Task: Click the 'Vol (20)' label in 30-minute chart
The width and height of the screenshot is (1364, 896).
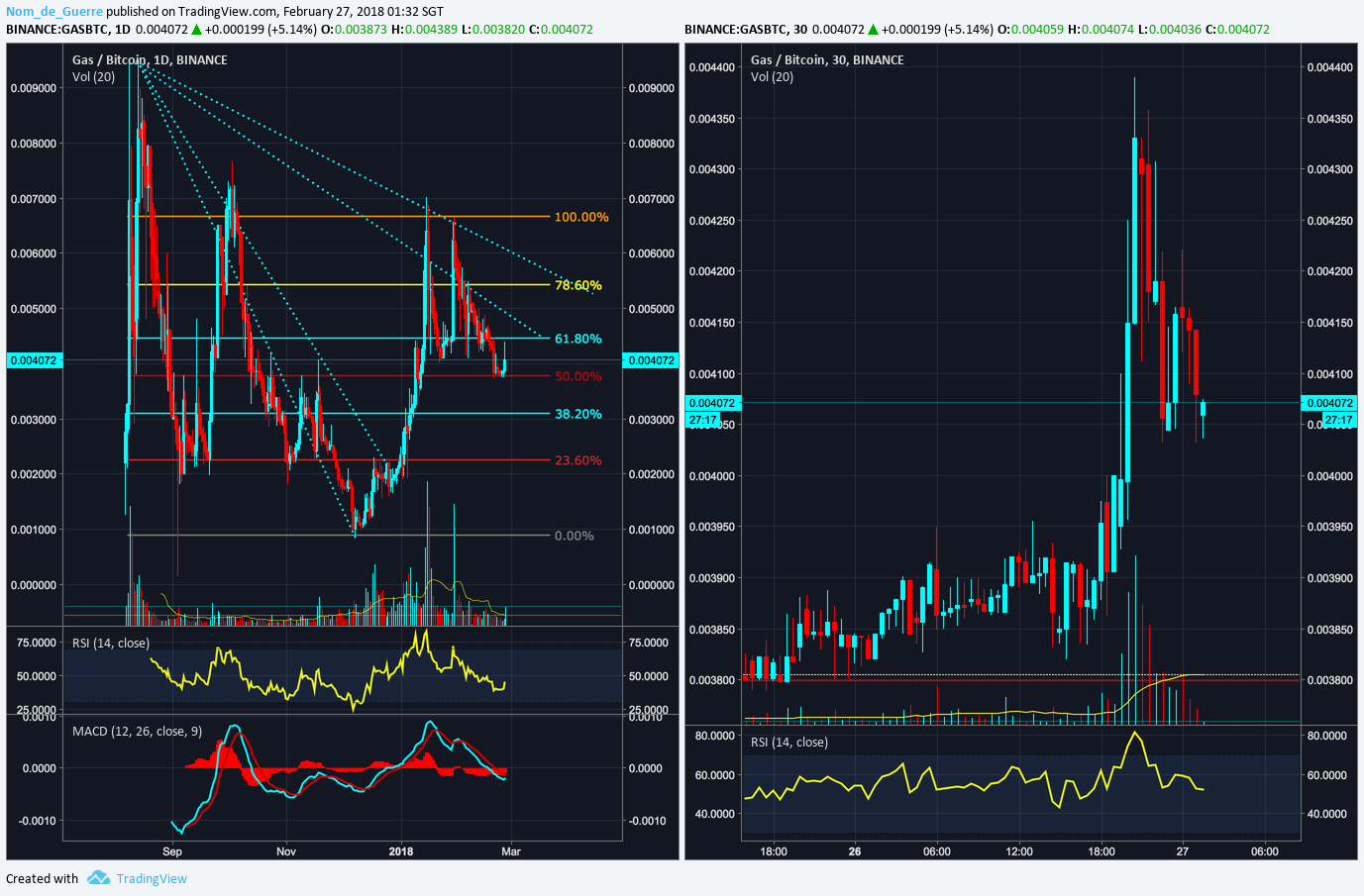Action: point(772,77)
